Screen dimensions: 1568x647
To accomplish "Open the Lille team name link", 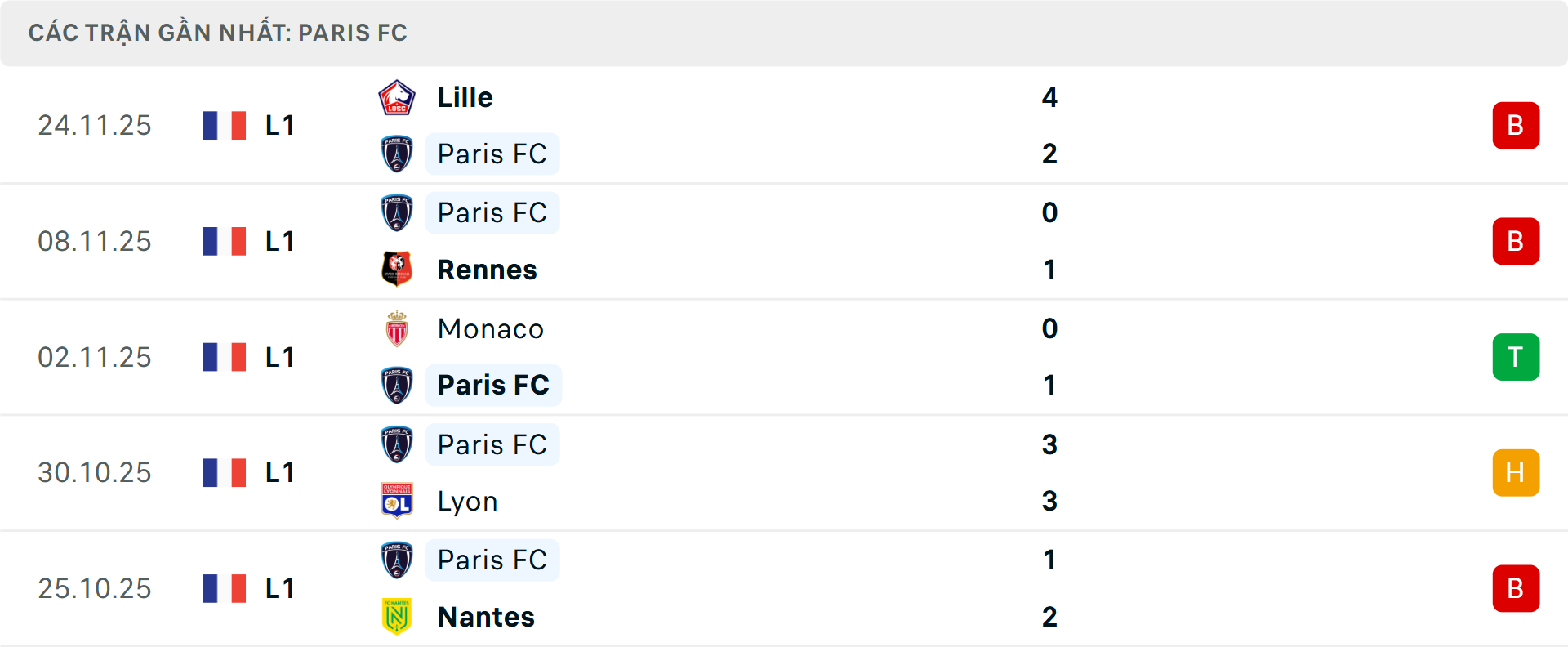I will [x=465, y=98].
